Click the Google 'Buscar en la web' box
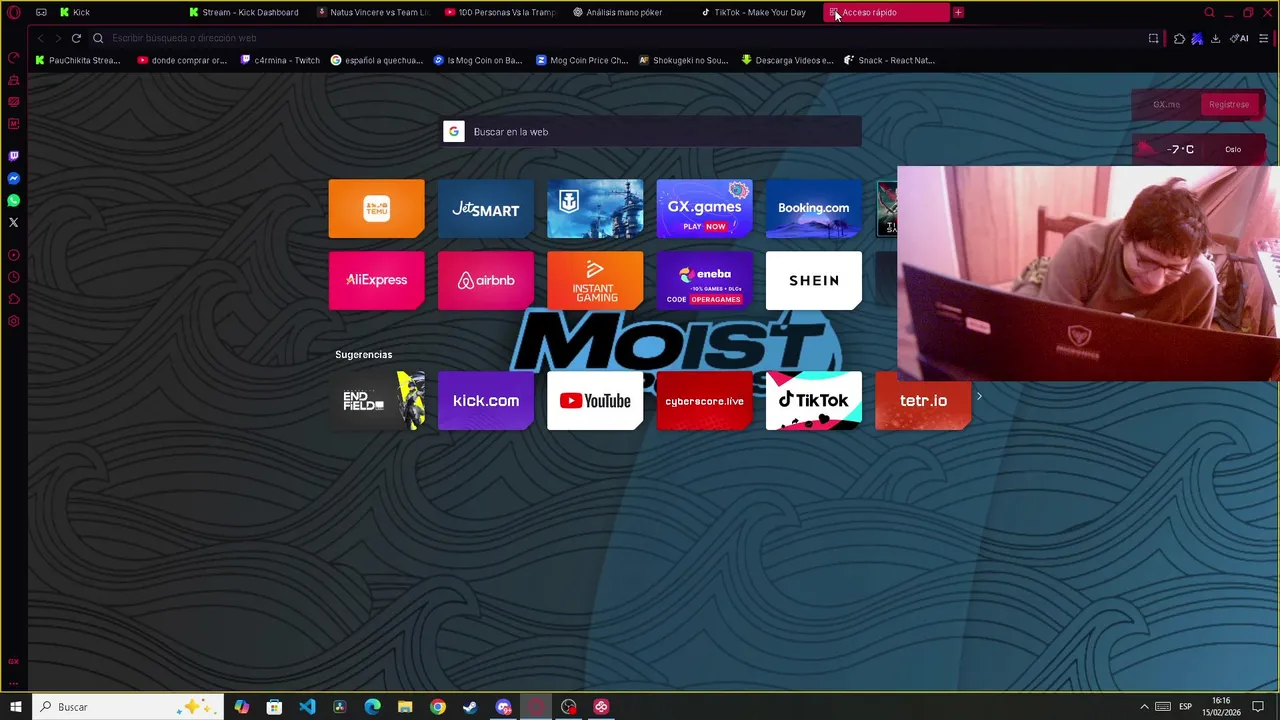 (652, 131)
